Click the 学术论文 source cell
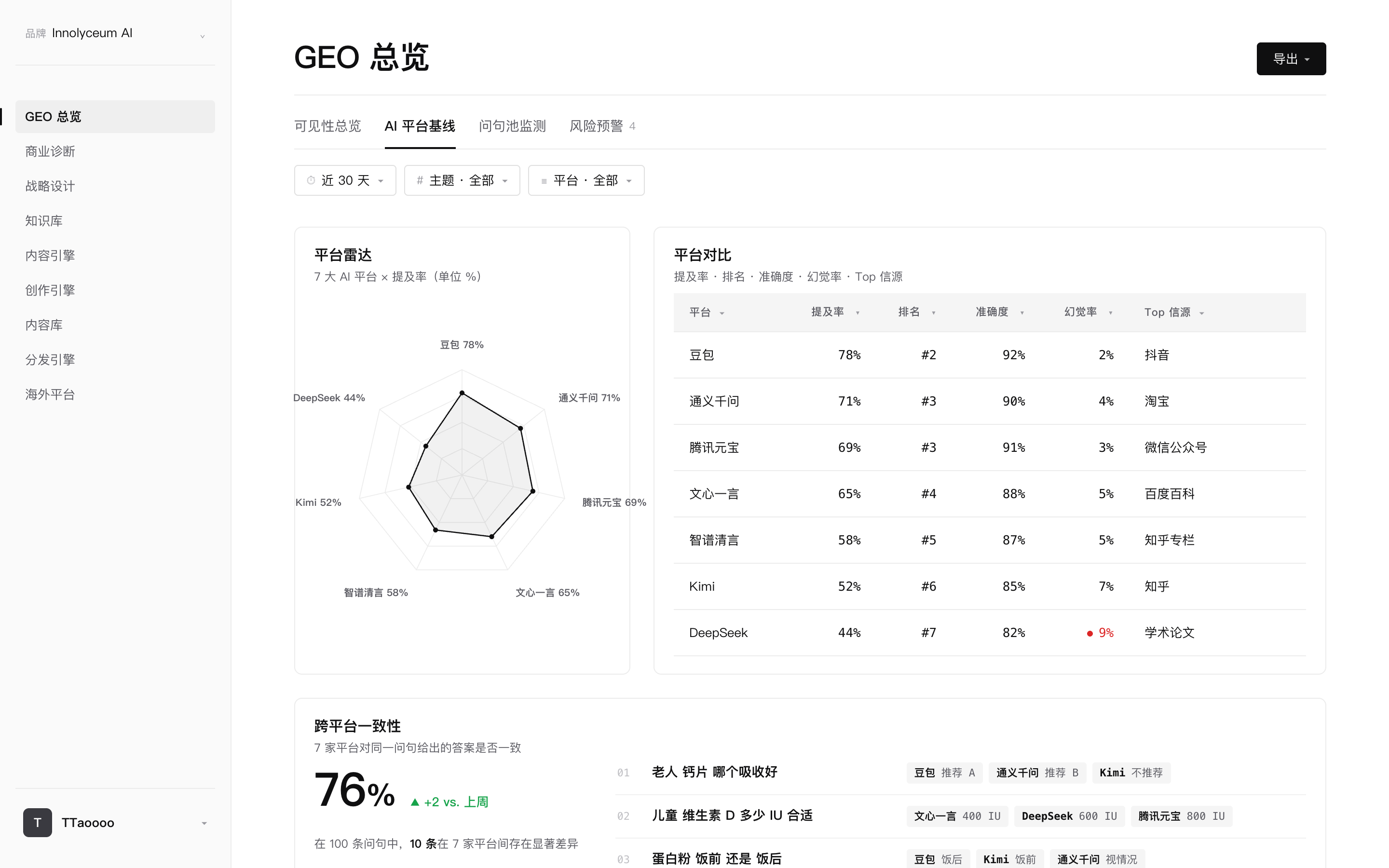1389x868 pixels. [1169, 633]
